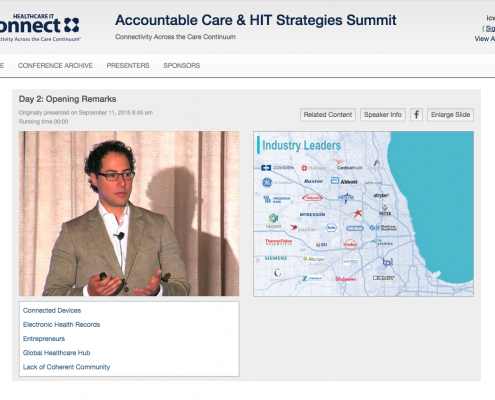Viewport: 495px width, 400px height.
Task: Jump to Electronic Health Records chapter
Action: [61, 324]
